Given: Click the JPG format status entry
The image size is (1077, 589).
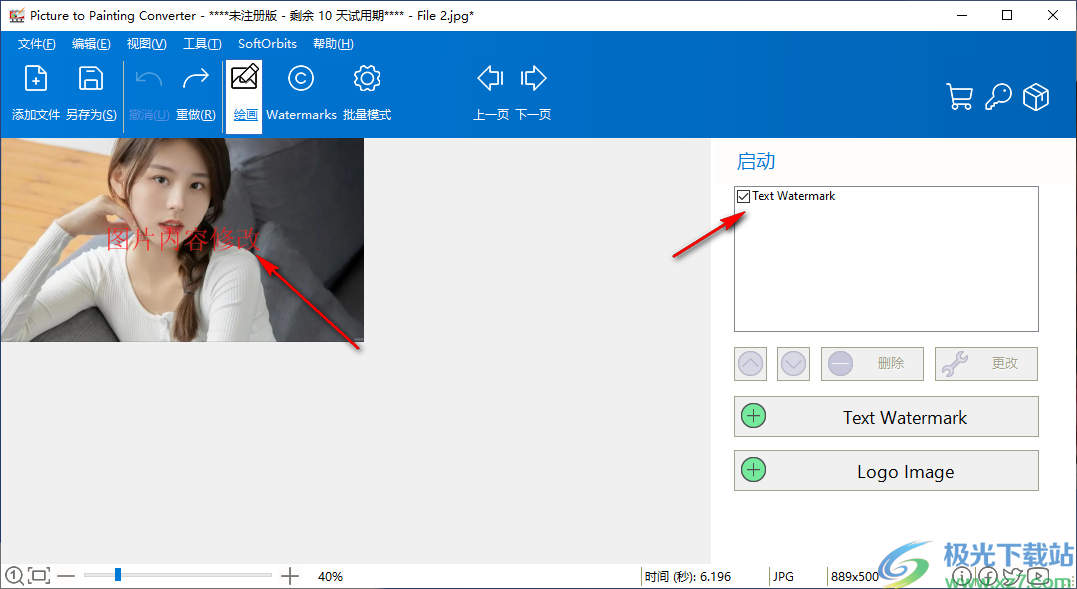Looking at the screenshot, I should (x=784, y=577).
